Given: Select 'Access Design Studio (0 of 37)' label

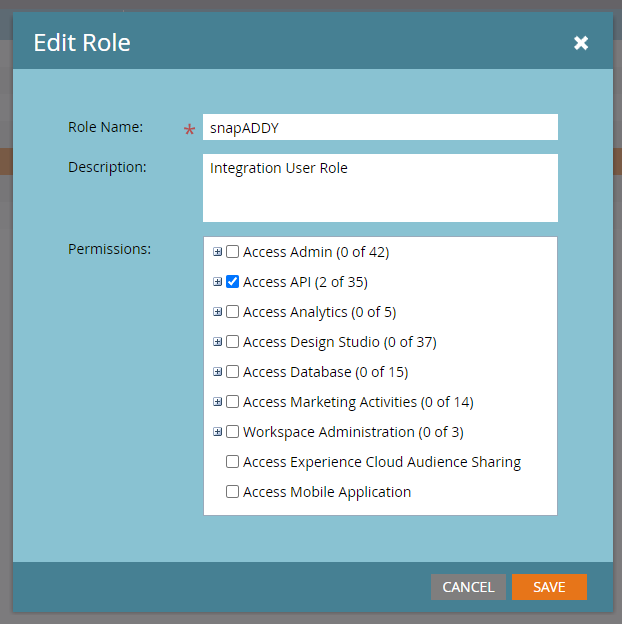Looking at the screenshot, I should [340, 342].
